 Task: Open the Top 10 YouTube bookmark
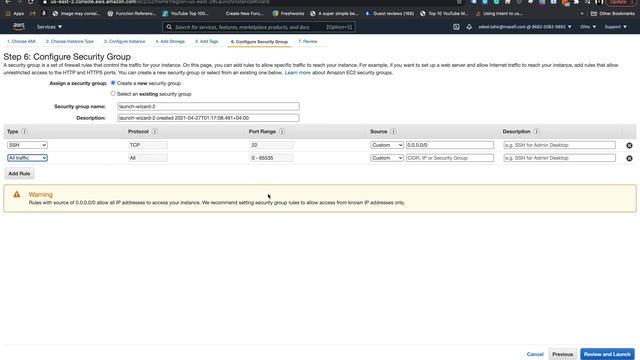(x=444, y=13)
